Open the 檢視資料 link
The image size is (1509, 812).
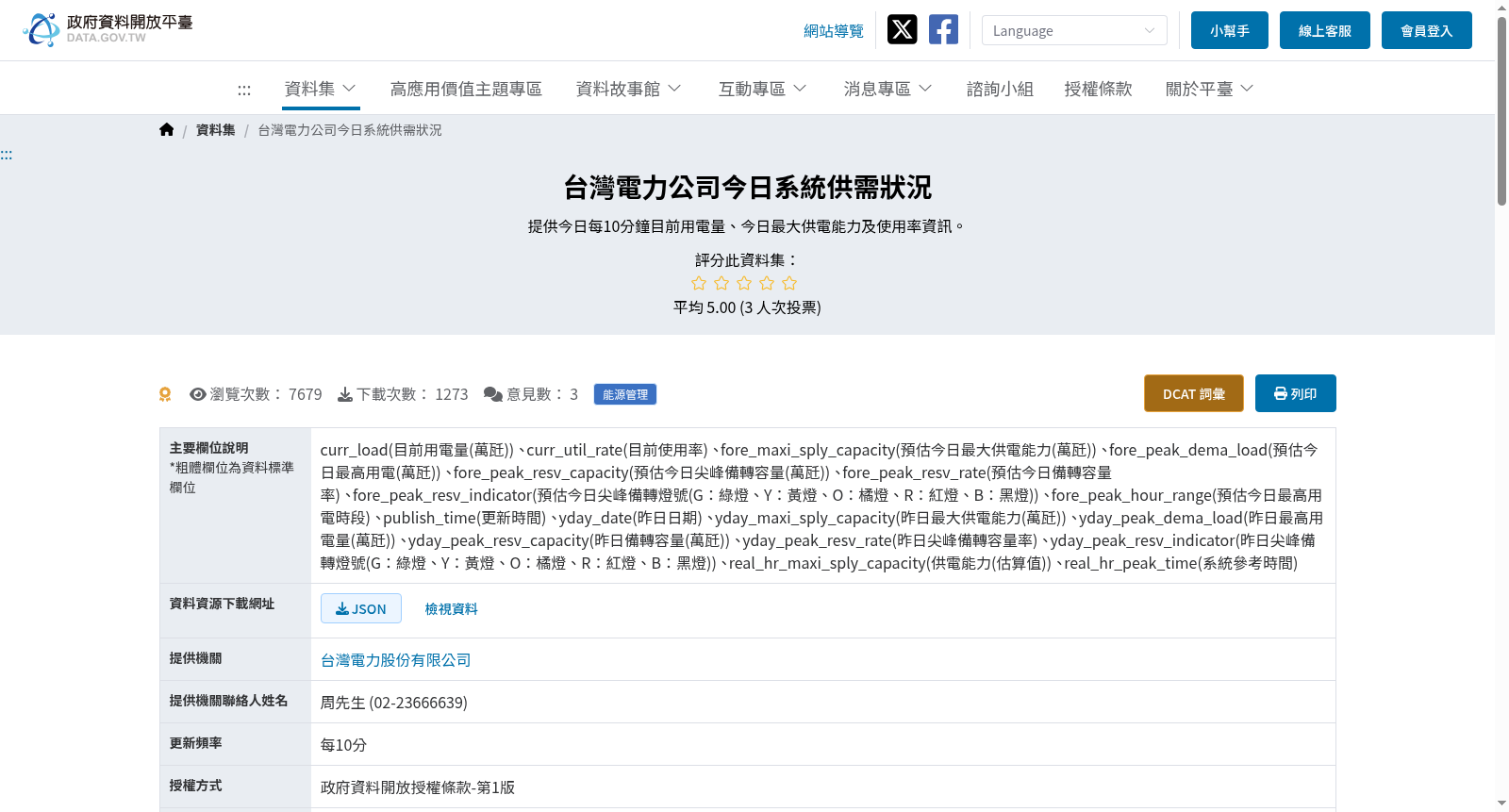coord(452,608)
